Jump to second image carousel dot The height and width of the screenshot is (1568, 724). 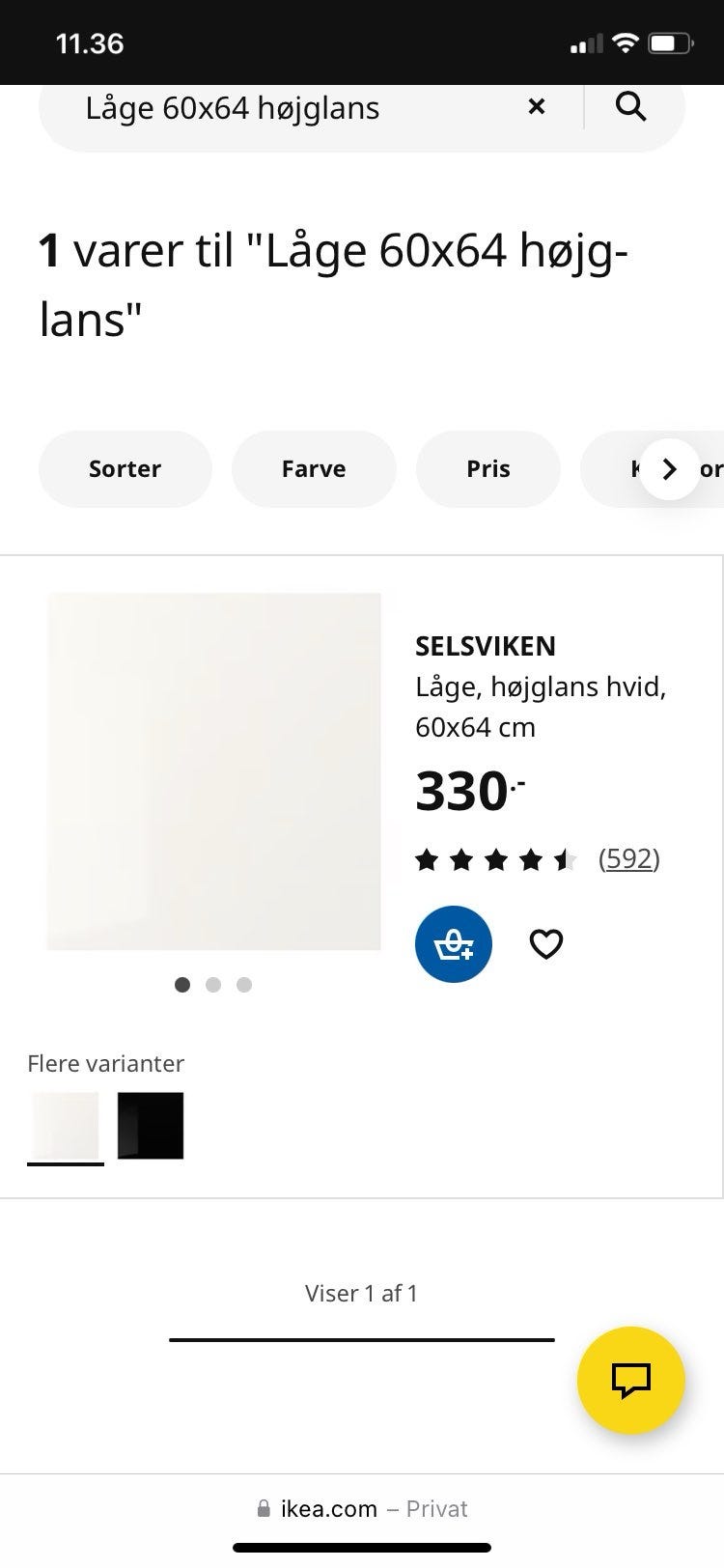(213, 985)
